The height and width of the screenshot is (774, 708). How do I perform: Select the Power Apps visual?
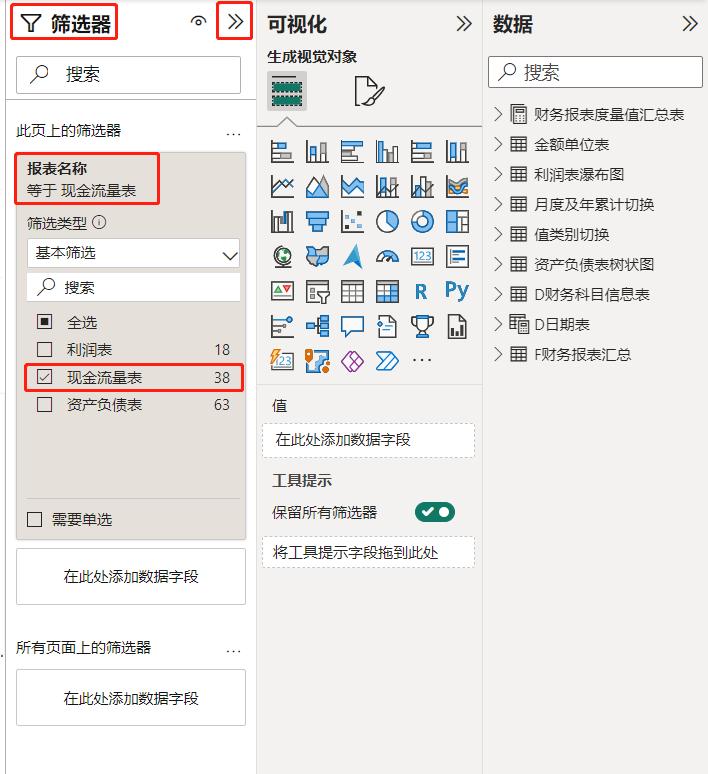[352, 361]
